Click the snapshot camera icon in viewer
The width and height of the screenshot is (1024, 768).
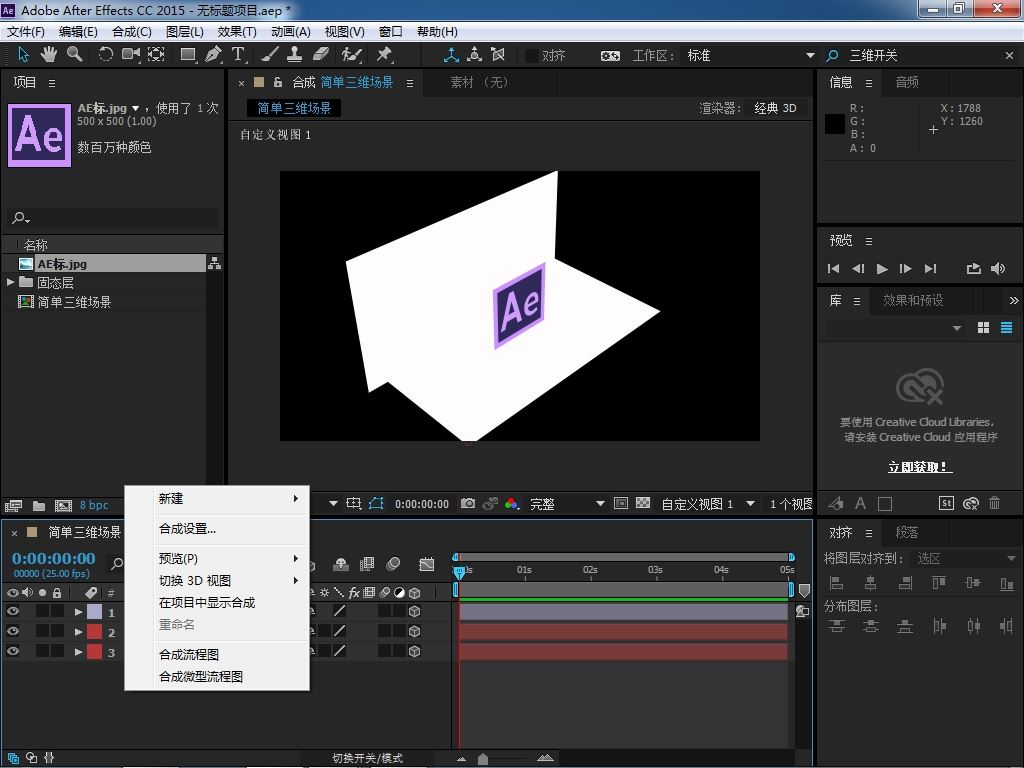[468, 504]
